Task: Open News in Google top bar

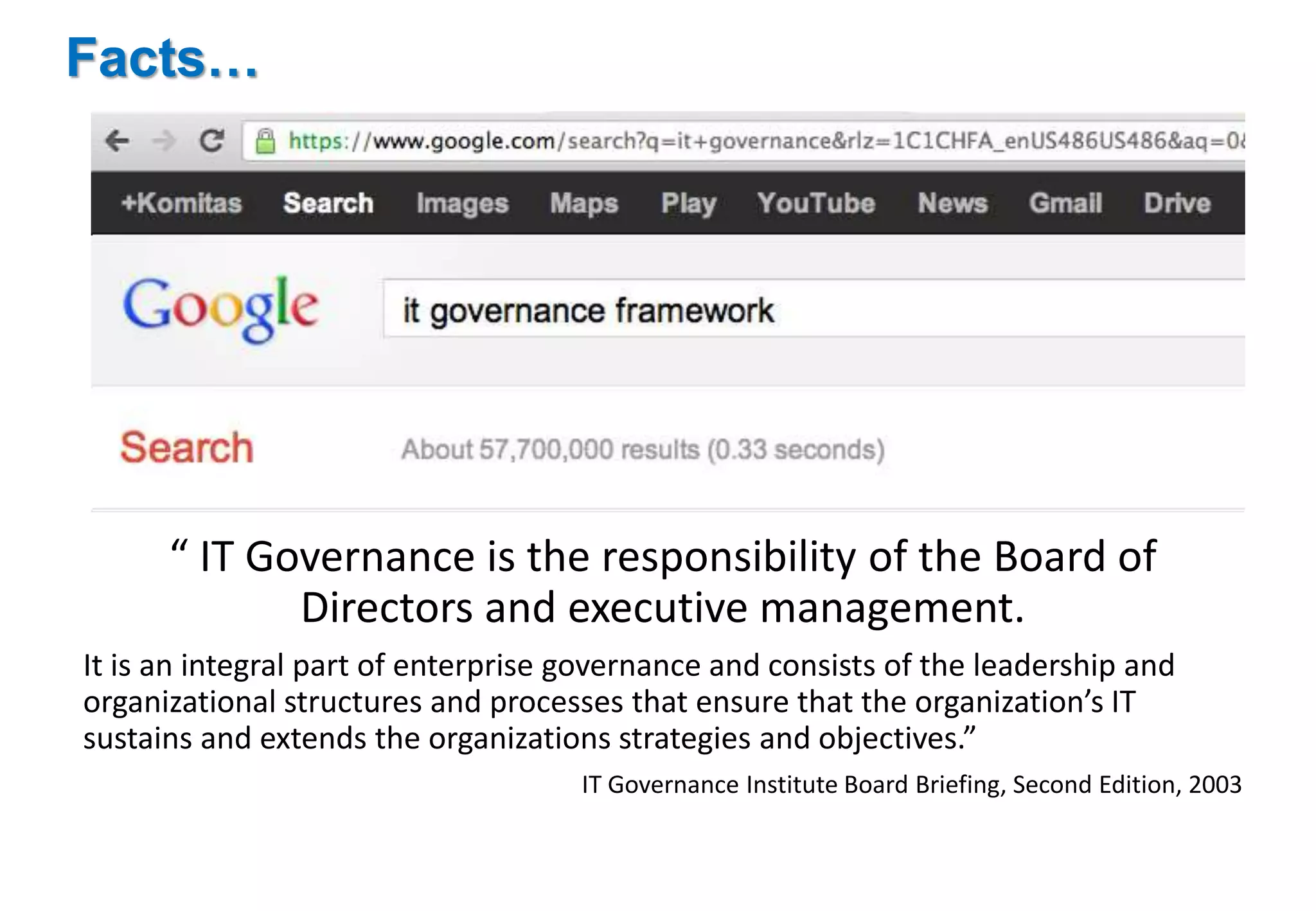Action: [952, 203]
